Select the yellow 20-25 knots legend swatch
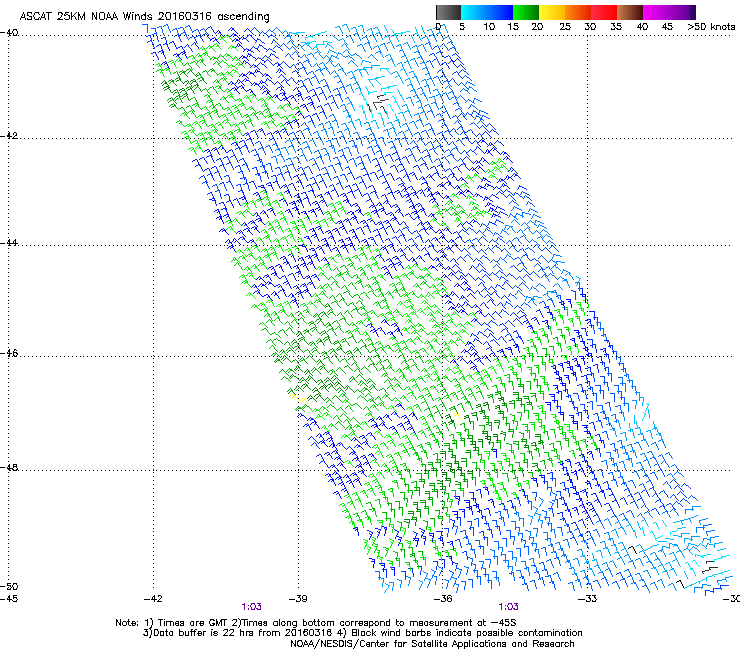 552,12
